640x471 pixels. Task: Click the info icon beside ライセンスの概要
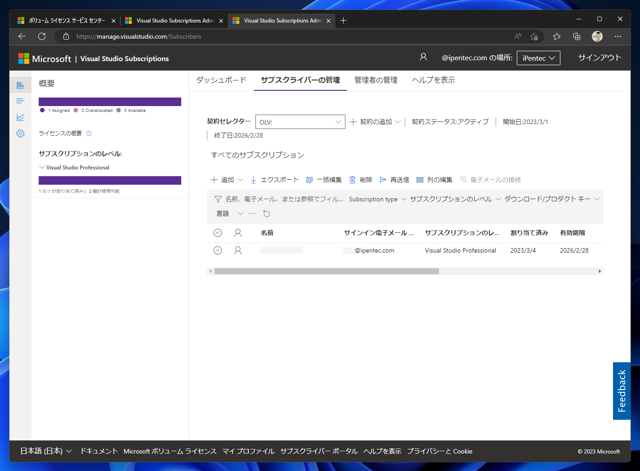pyautogui.click(x=89, y=133)
